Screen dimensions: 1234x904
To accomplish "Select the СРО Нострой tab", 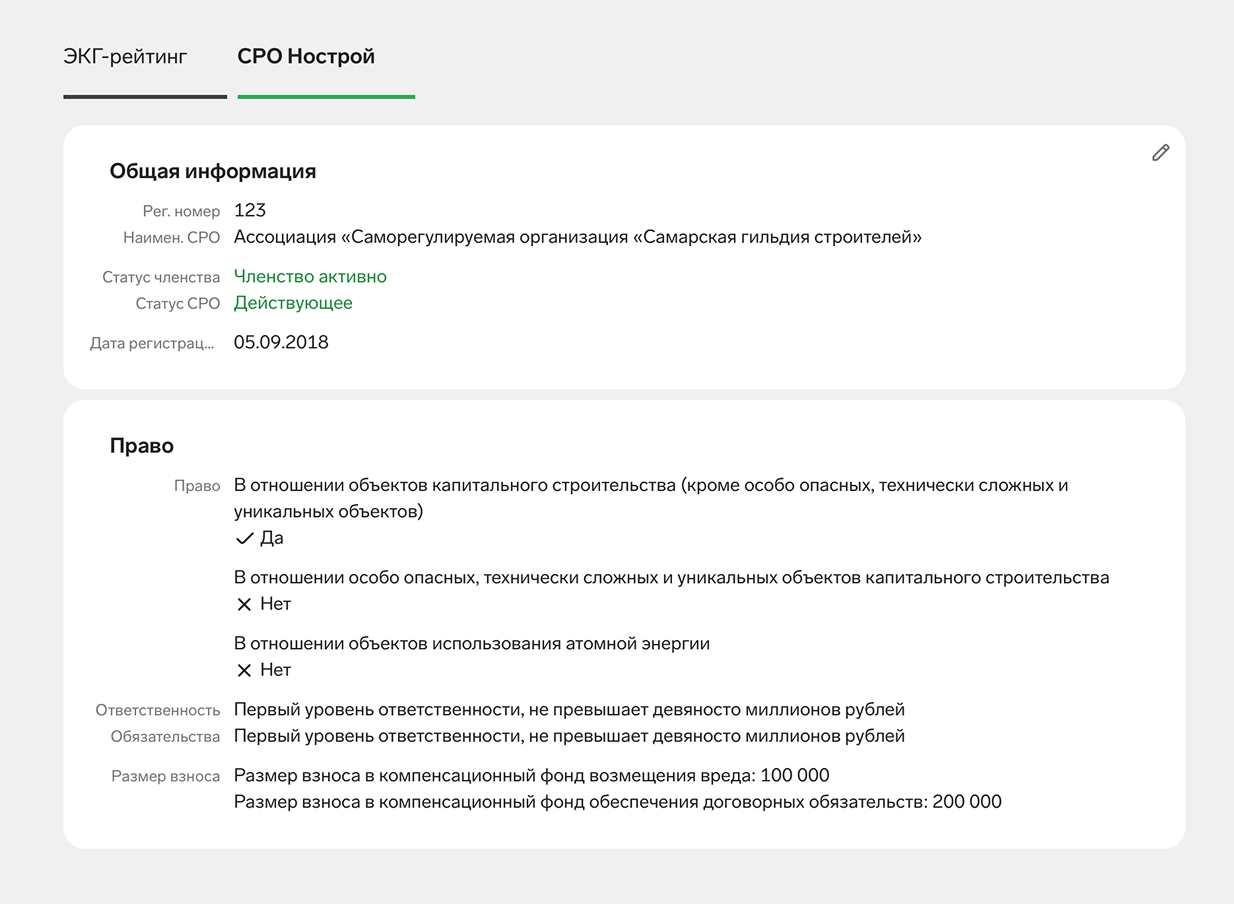I will pyautogui.click(x=306, y=57).
